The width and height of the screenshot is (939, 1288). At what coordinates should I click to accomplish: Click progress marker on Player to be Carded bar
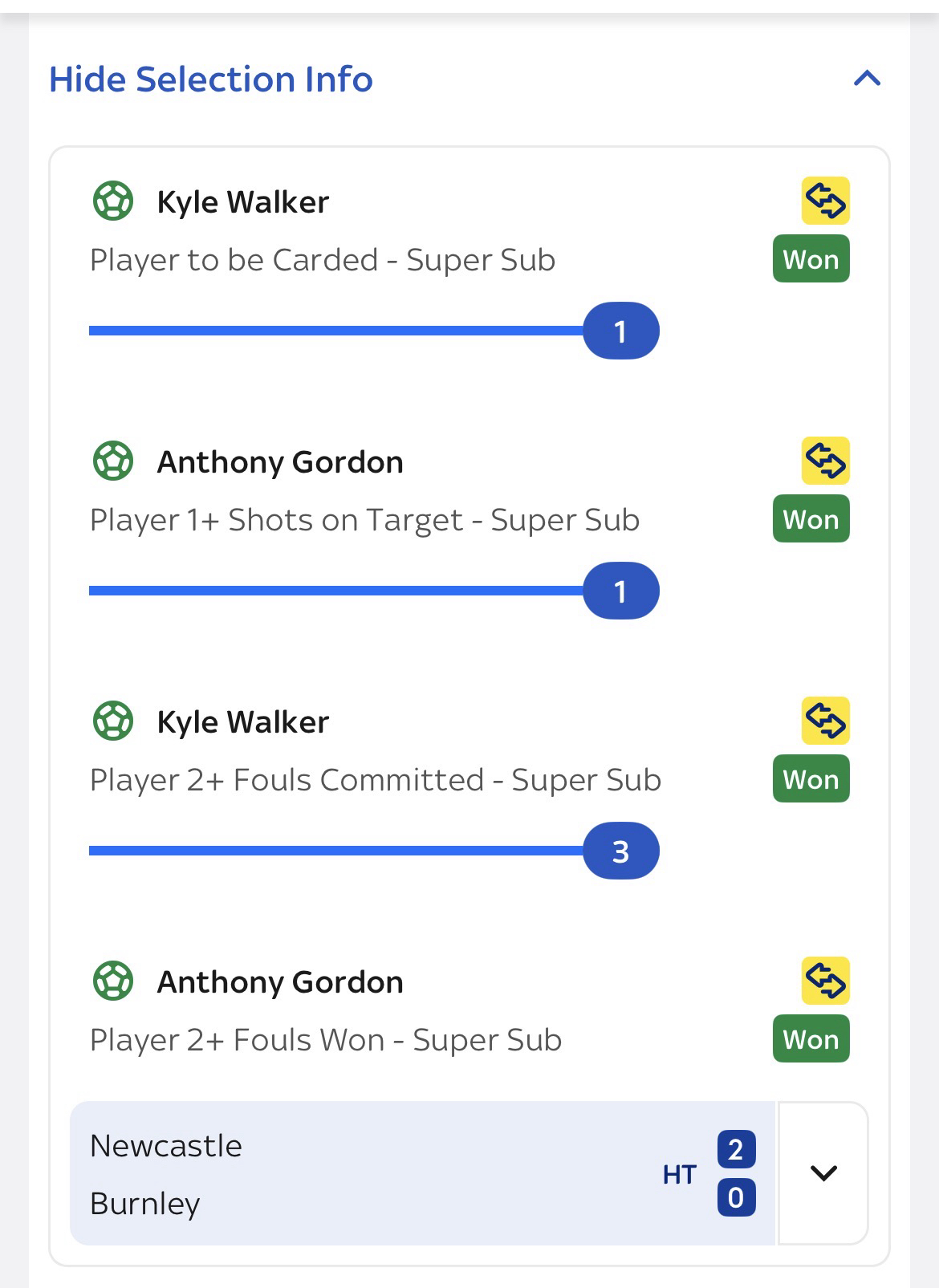point(620,331)
